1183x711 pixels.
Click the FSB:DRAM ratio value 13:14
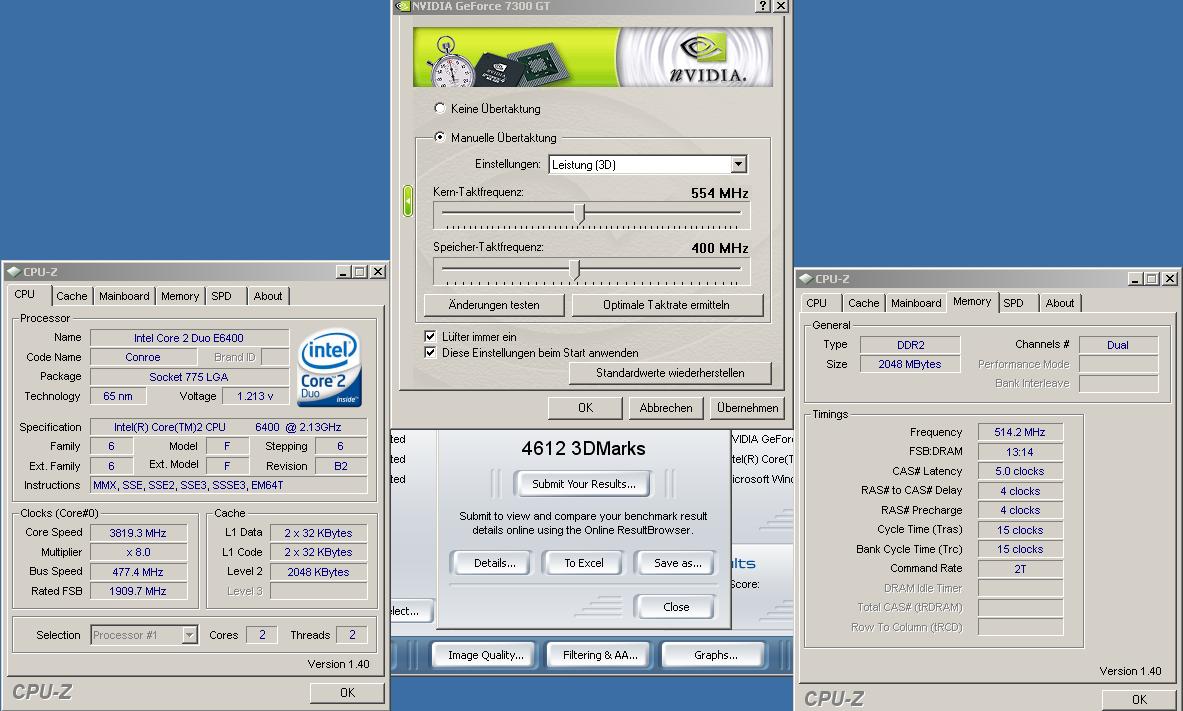1020,452
